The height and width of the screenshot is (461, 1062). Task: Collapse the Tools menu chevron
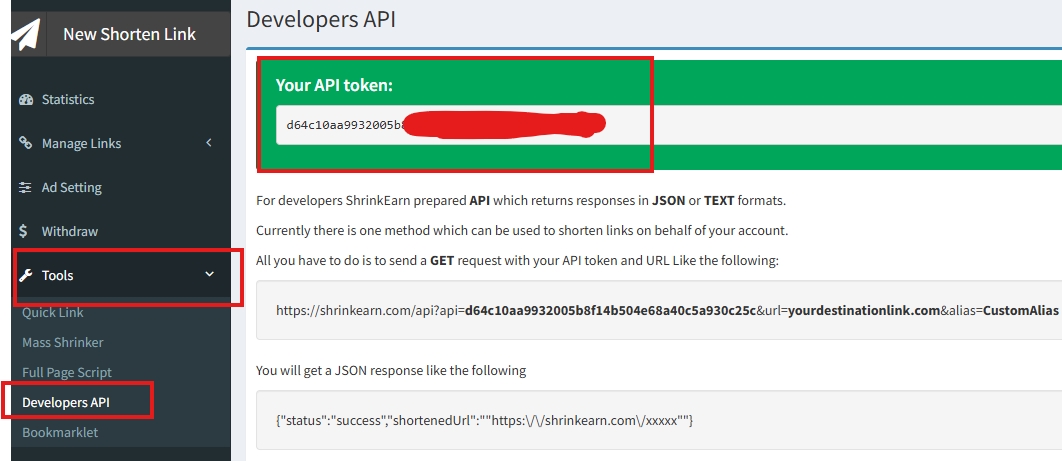pos(209,275)
